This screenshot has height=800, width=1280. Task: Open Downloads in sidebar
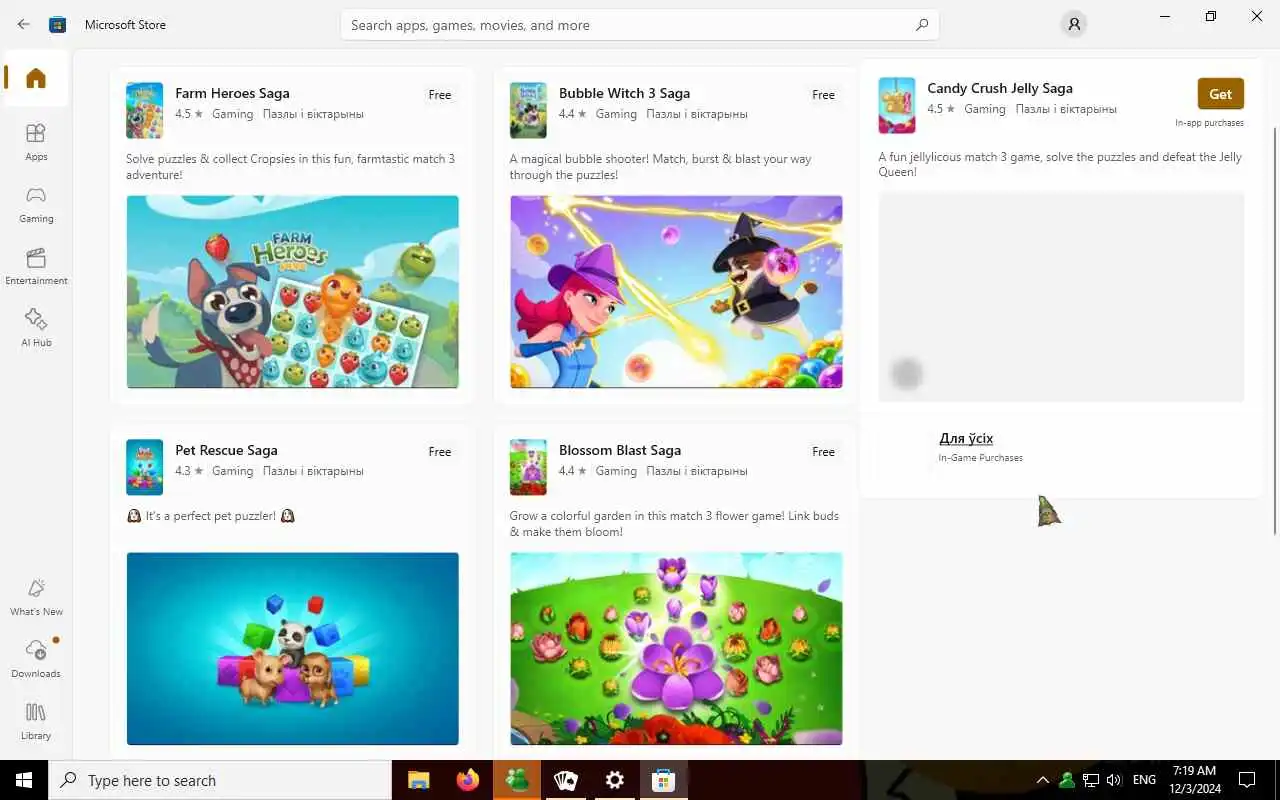click(x=36, y=658)
